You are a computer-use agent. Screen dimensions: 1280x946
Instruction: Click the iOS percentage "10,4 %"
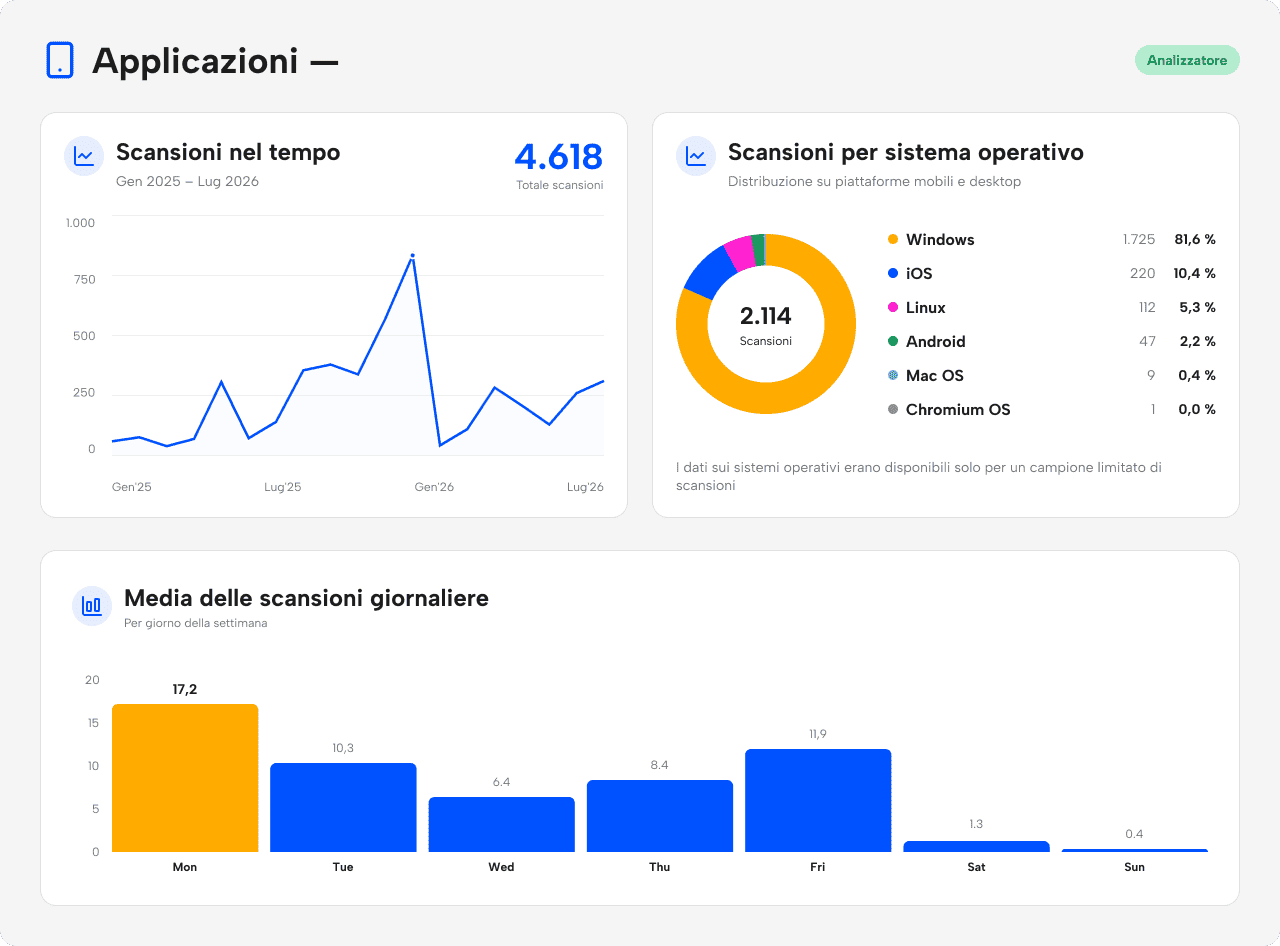(x=1195, y=273)
